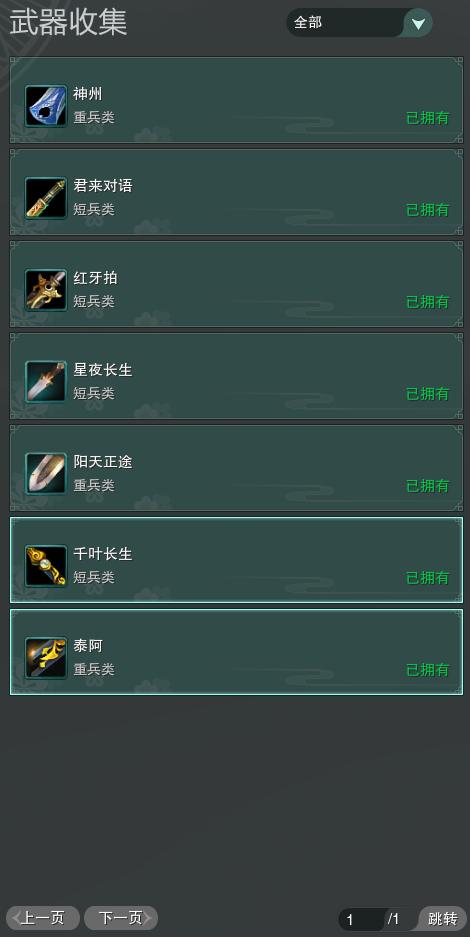Image resolution: width=470 pixels, height=937 pixels.
Task: Click 重兵类 label under 阳天正途
Action: click(x=94, y=486)
